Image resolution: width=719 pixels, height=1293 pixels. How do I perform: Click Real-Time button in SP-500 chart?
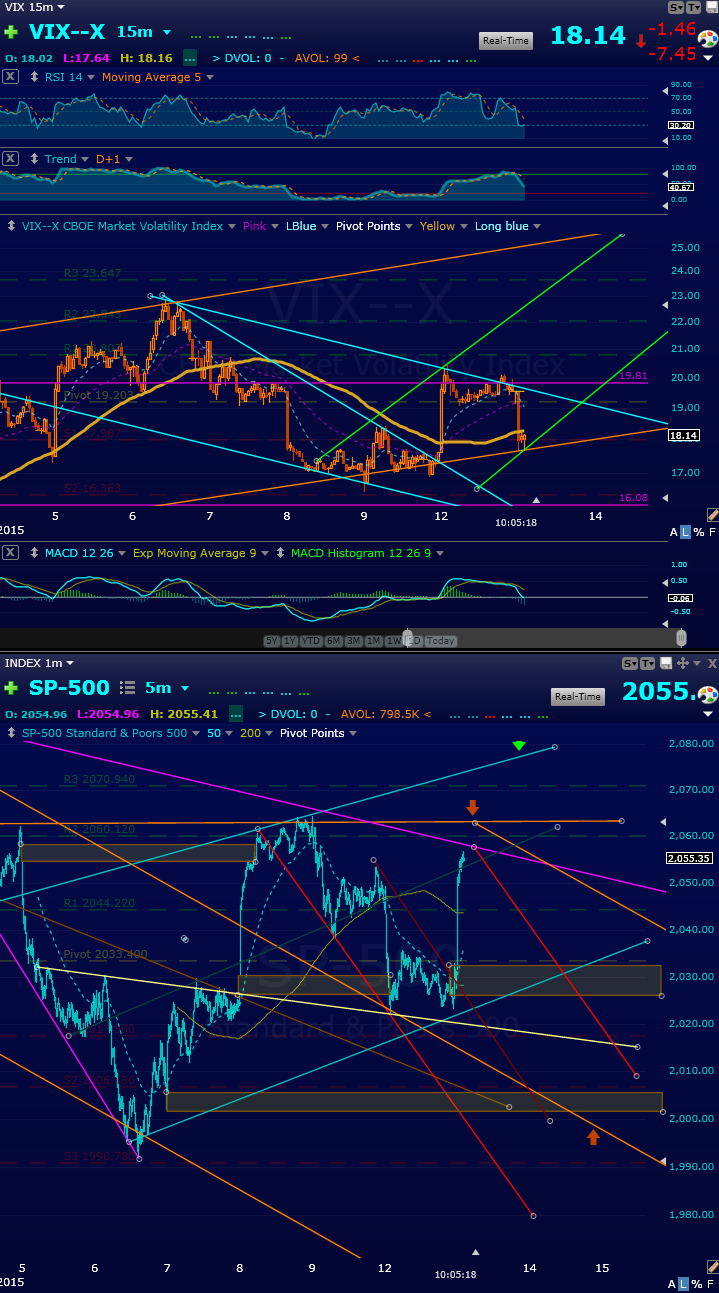click(578, 696)
